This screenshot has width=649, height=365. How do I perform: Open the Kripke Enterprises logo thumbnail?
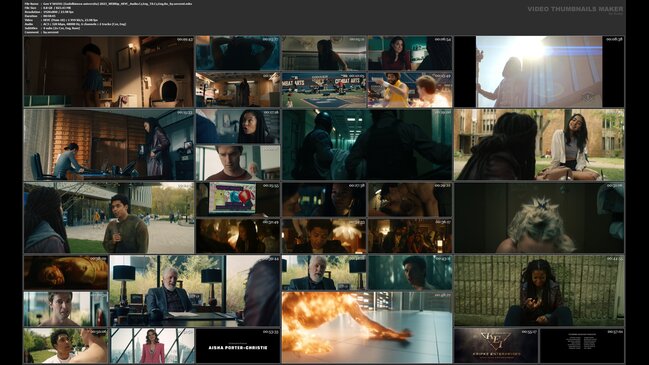(496, 346)
